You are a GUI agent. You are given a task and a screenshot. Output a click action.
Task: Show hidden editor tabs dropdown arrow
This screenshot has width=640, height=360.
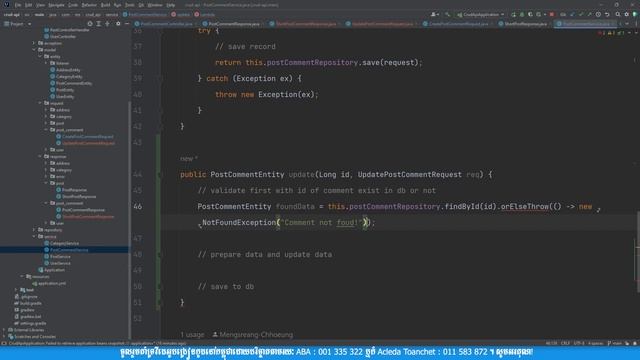[627, 24]
